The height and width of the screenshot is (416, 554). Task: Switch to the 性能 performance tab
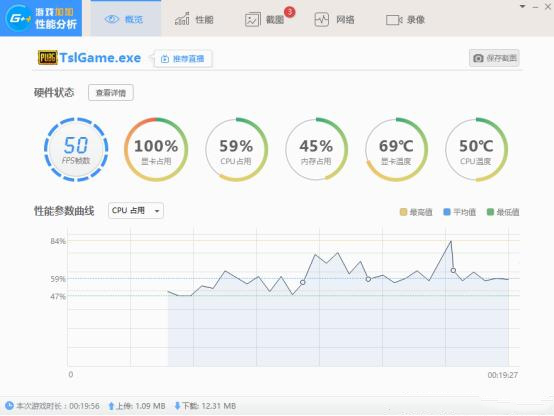tap(194, 19)
